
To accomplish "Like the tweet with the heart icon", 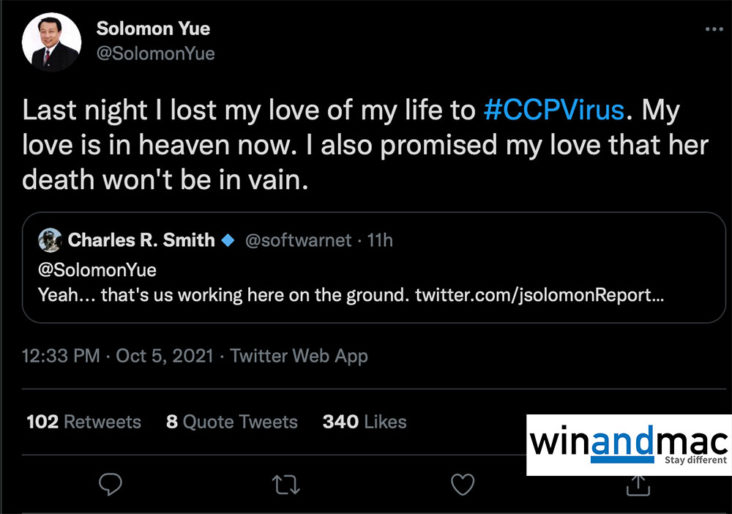I will (x=461, y=484).
